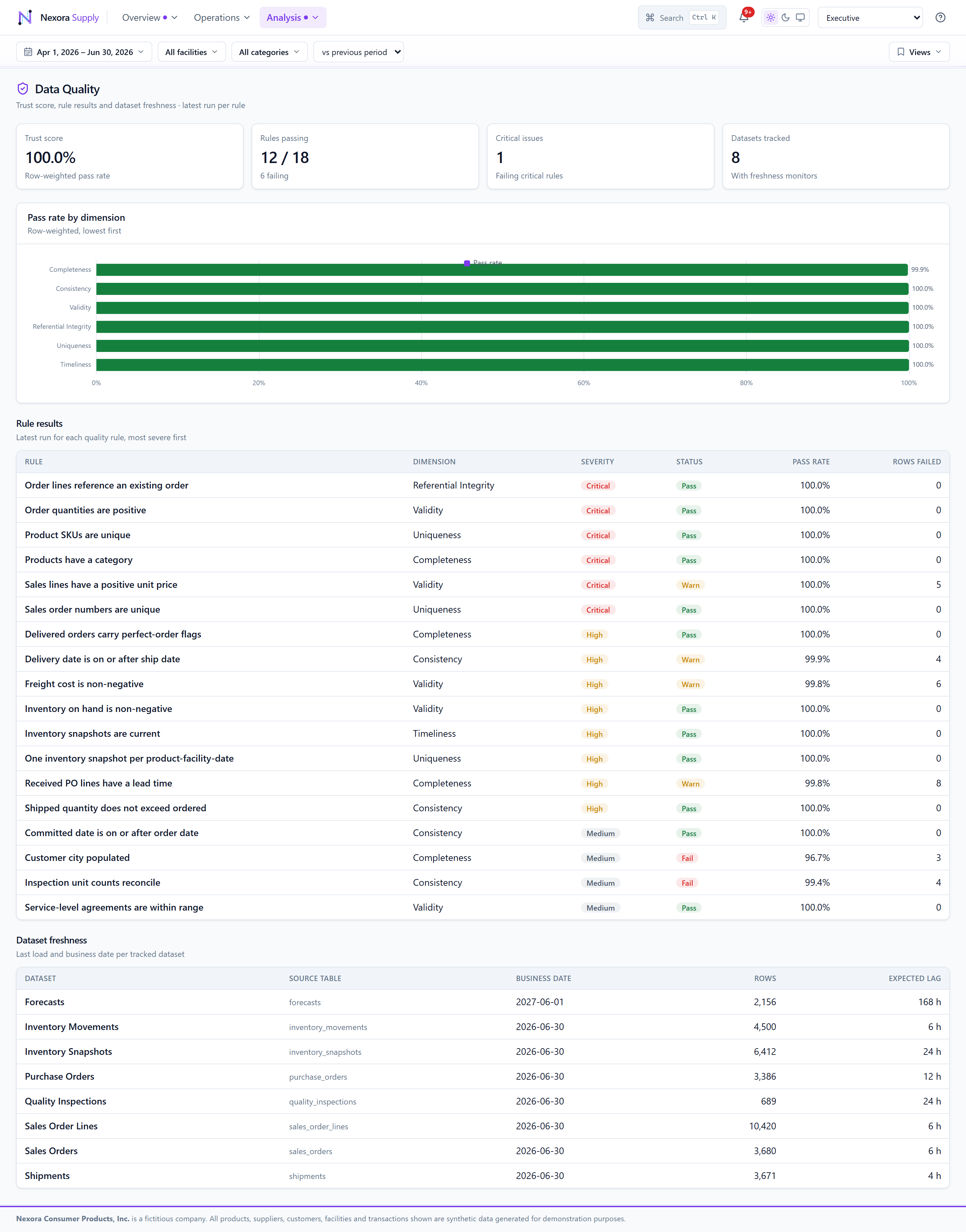
Task: Select the system theme monitor icon
Action: tap(800, 17)
